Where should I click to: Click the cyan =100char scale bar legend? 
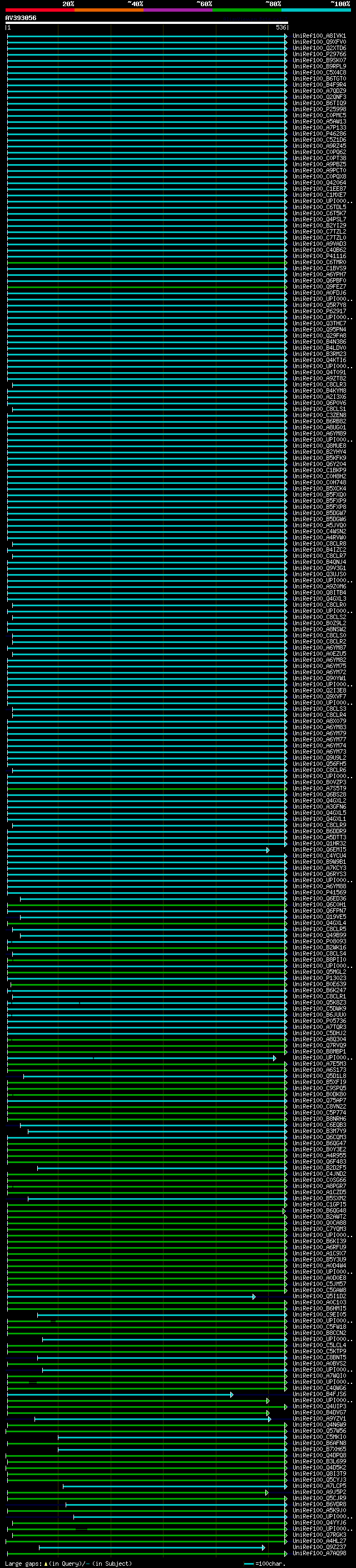[x=249, y=1563]
